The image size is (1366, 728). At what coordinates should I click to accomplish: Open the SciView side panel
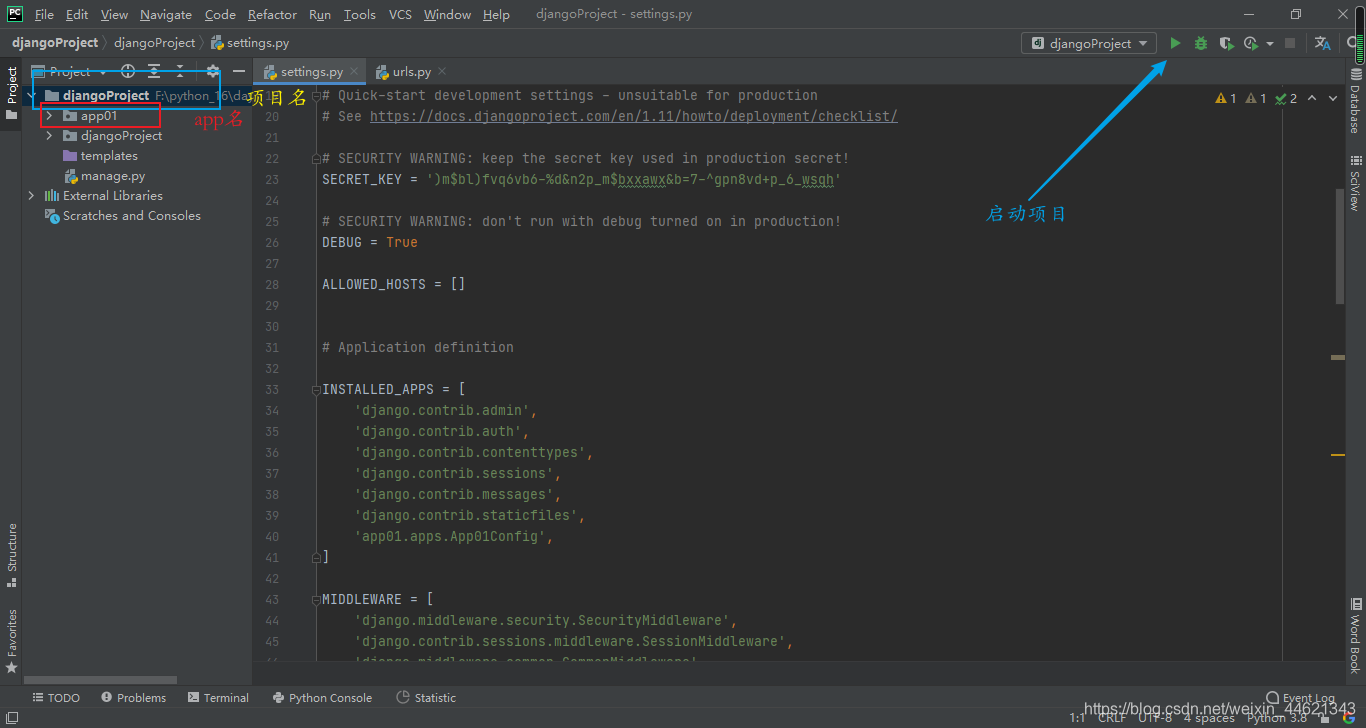tap(1356, 182)
